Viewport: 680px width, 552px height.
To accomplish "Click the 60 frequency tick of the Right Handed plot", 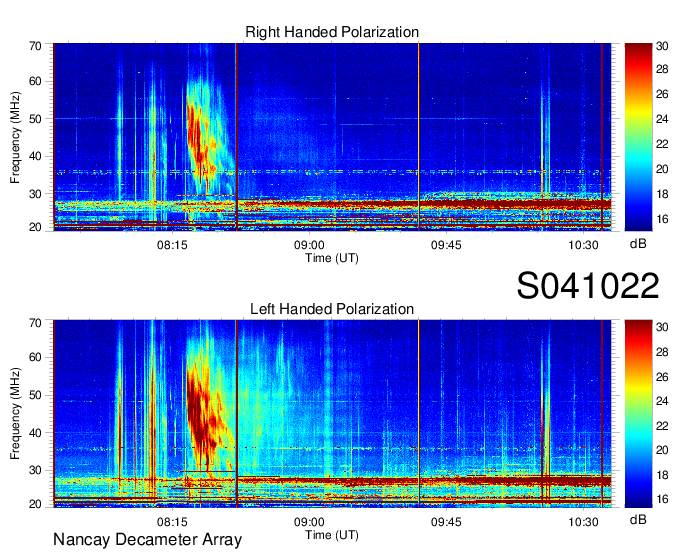I will (x=36, y=81).
